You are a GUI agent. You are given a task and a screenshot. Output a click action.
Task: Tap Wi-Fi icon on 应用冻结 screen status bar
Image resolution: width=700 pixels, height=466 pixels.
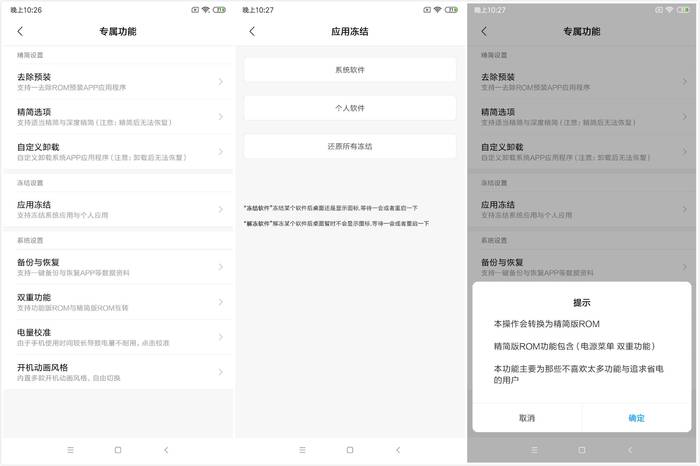[x=438, y=9]
